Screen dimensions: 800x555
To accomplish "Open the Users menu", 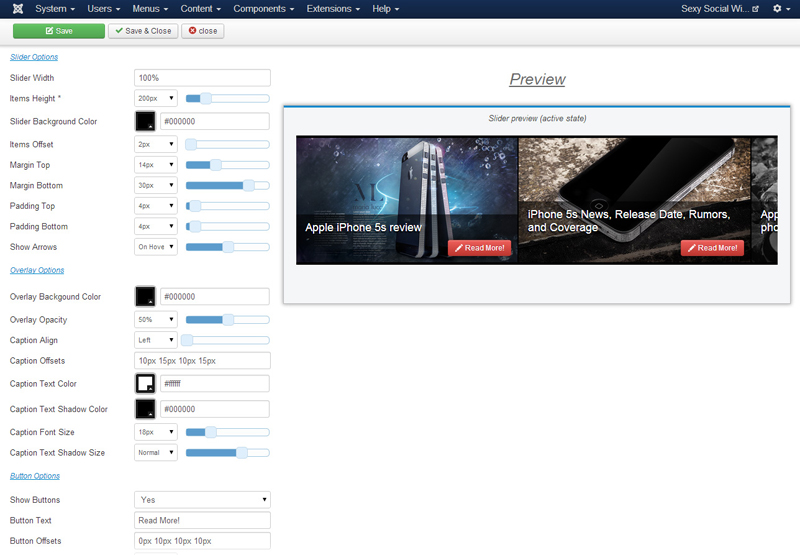I will (x=104, y=9).
